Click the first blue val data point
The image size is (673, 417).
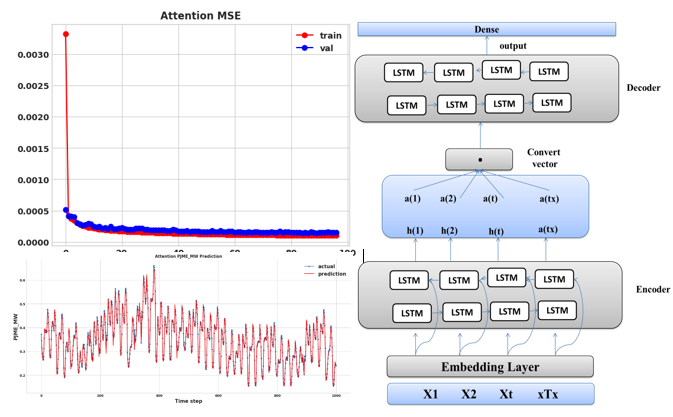pos(66,210)
